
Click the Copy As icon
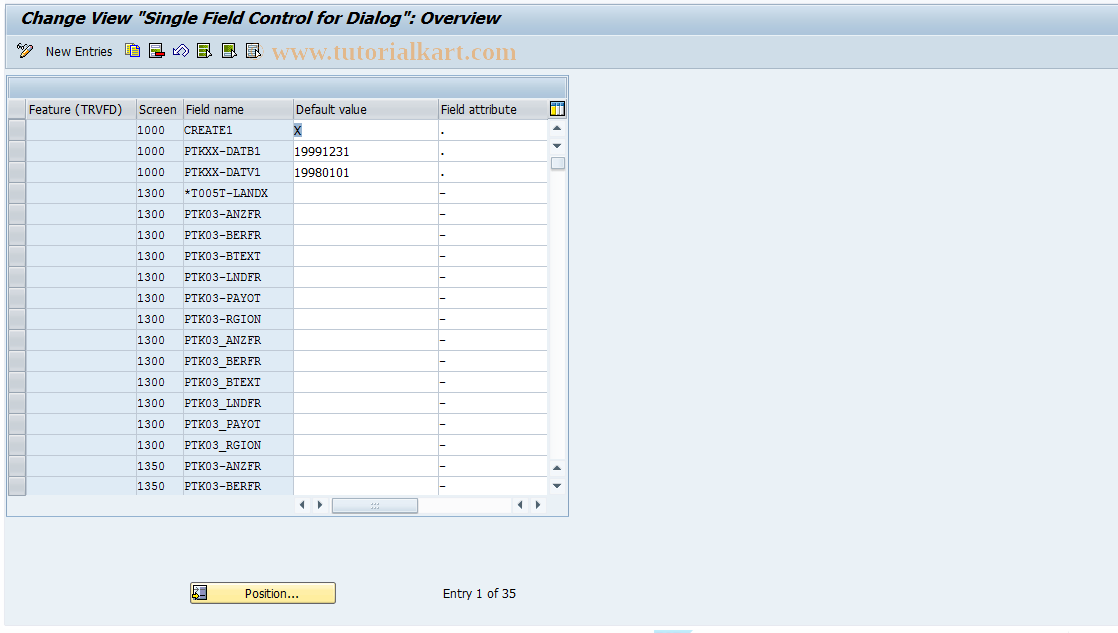click(x=133, y=51)
